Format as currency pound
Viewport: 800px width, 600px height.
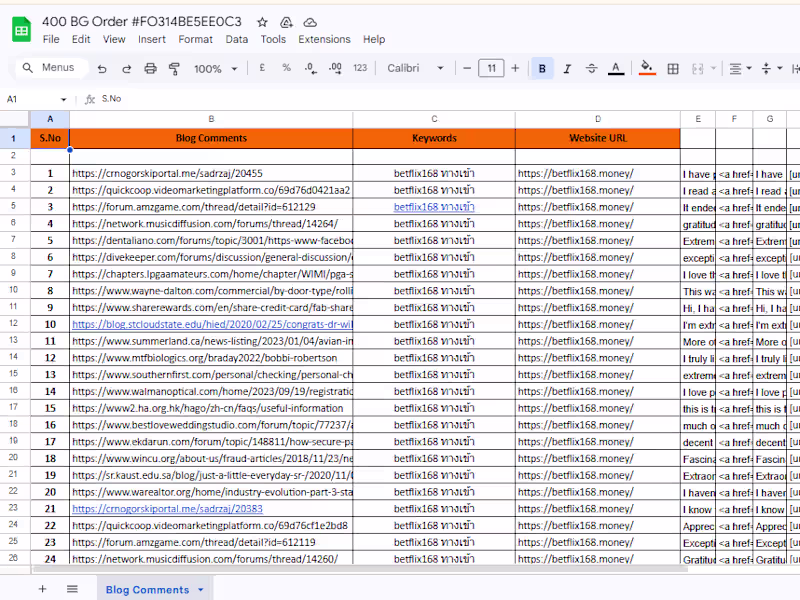[x=262, y=68]
